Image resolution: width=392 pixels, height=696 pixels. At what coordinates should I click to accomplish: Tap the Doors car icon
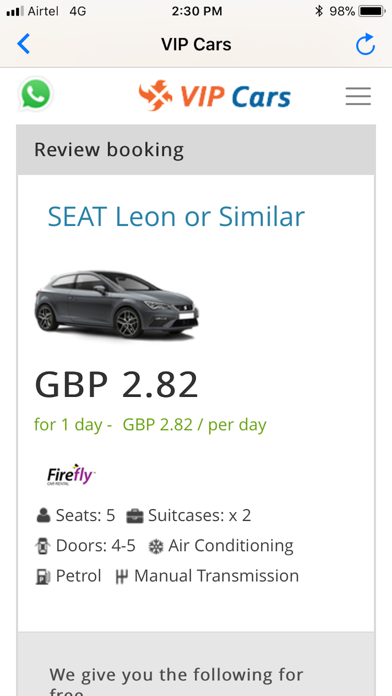click(43, 546)
